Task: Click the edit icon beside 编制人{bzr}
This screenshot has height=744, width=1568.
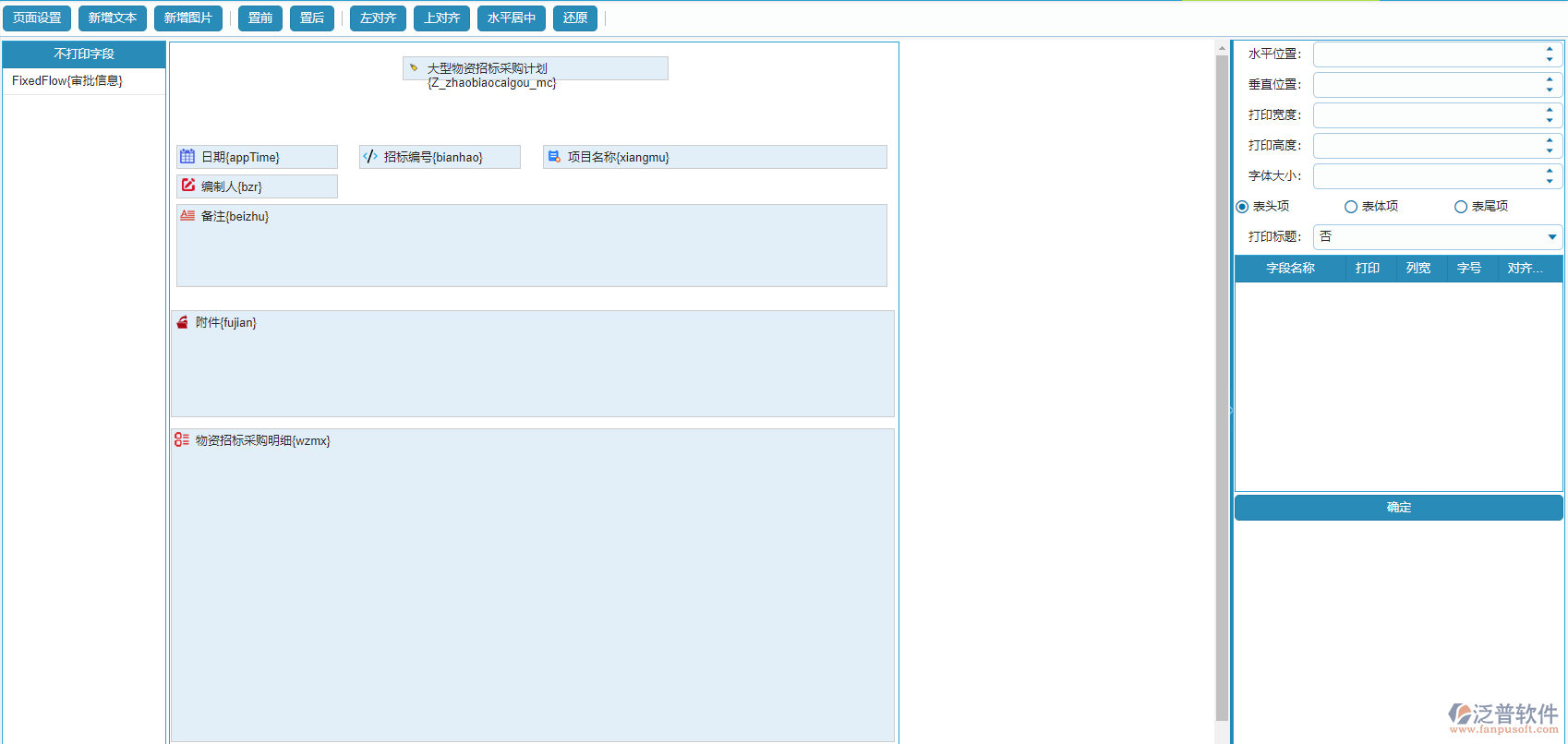Action: 188,186
